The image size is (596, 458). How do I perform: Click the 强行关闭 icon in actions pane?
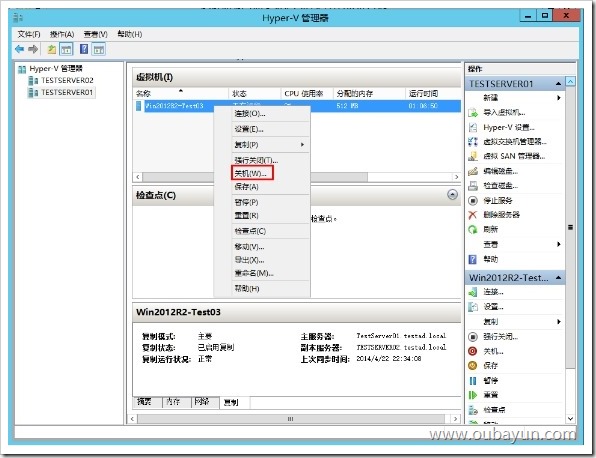click(x=473, y=337)
